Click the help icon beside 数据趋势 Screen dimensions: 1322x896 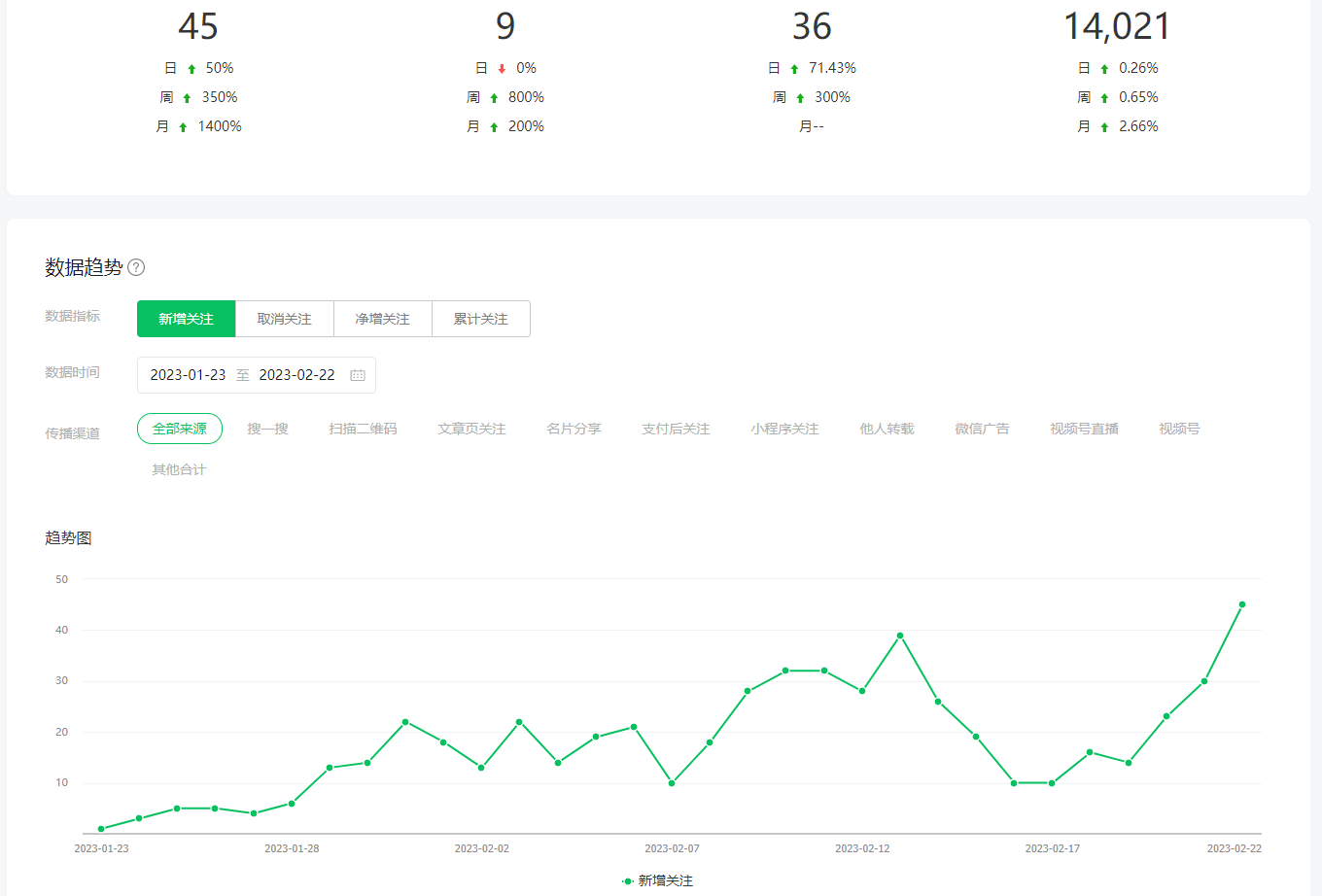pos(136,267)
